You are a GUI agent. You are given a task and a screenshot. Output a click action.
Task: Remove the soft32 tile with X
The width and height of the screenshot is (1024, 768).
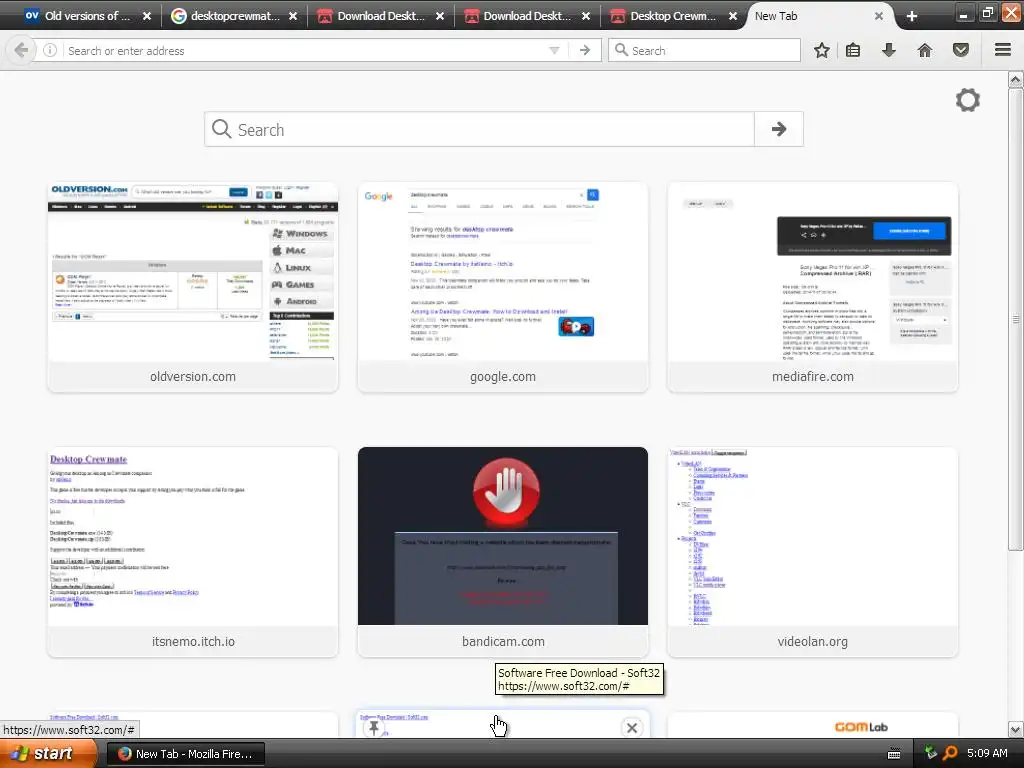coord(632,728)
